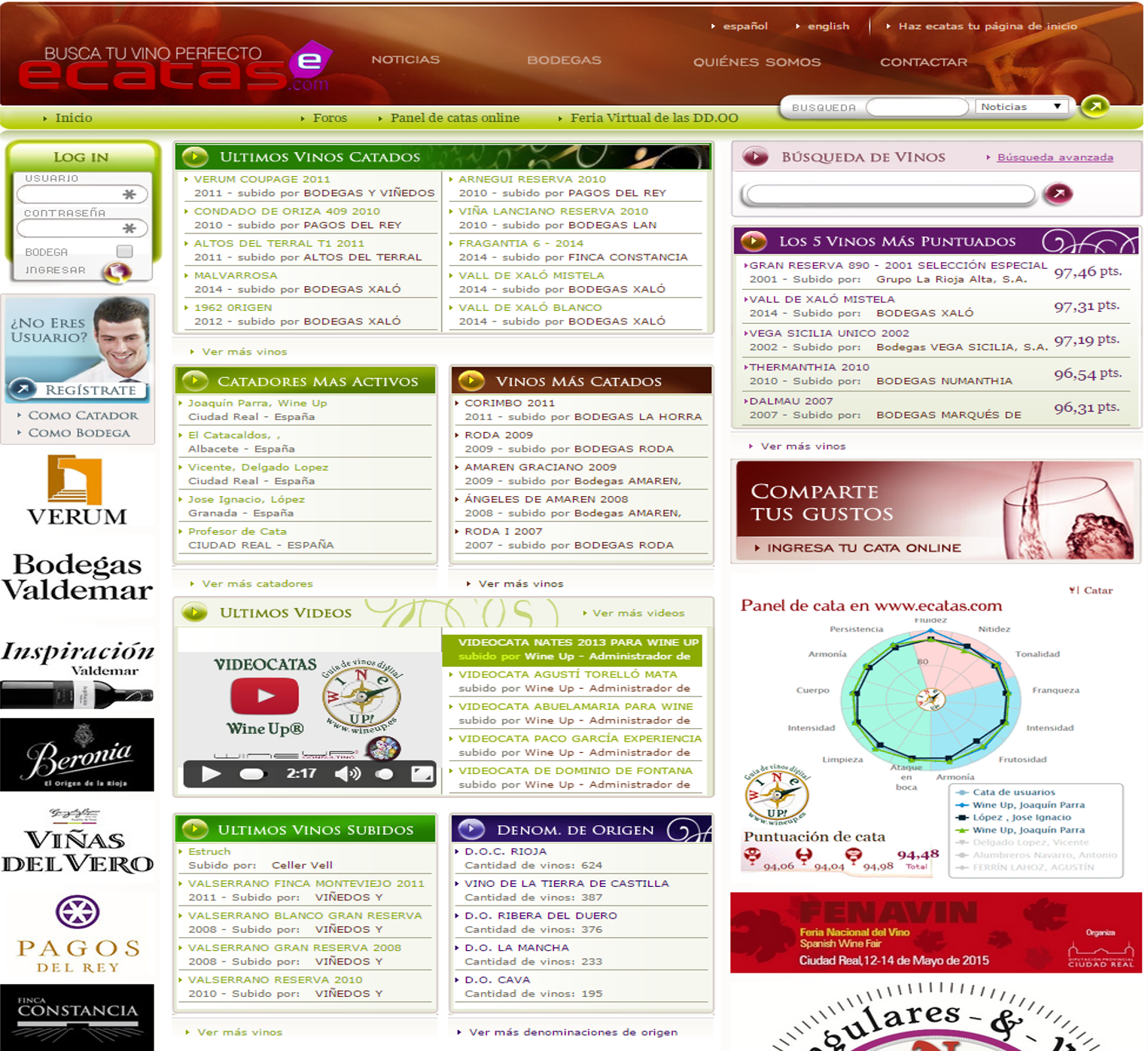Screen dimensions: 1148x1051
Task: Go to Panel de catas online
Action: pyautogui.click(x=454, y=118)
